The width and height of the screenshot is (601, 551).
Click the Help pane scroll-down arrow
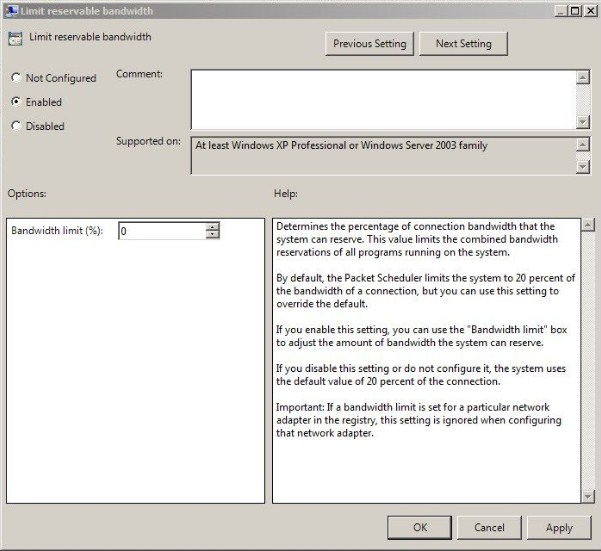(x=588, y=496)
